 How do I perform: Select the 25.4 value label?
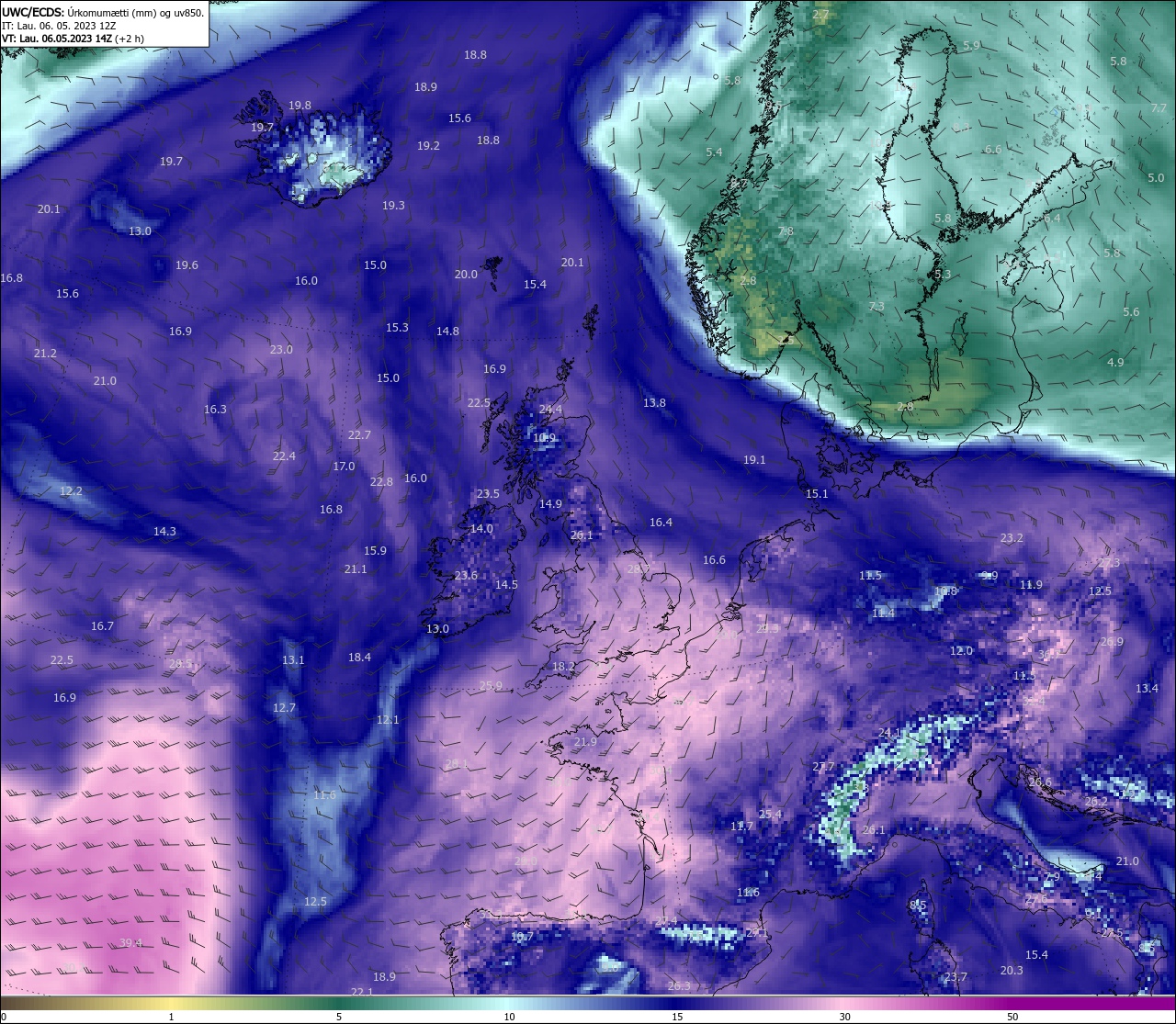click(x=770, y=814)
